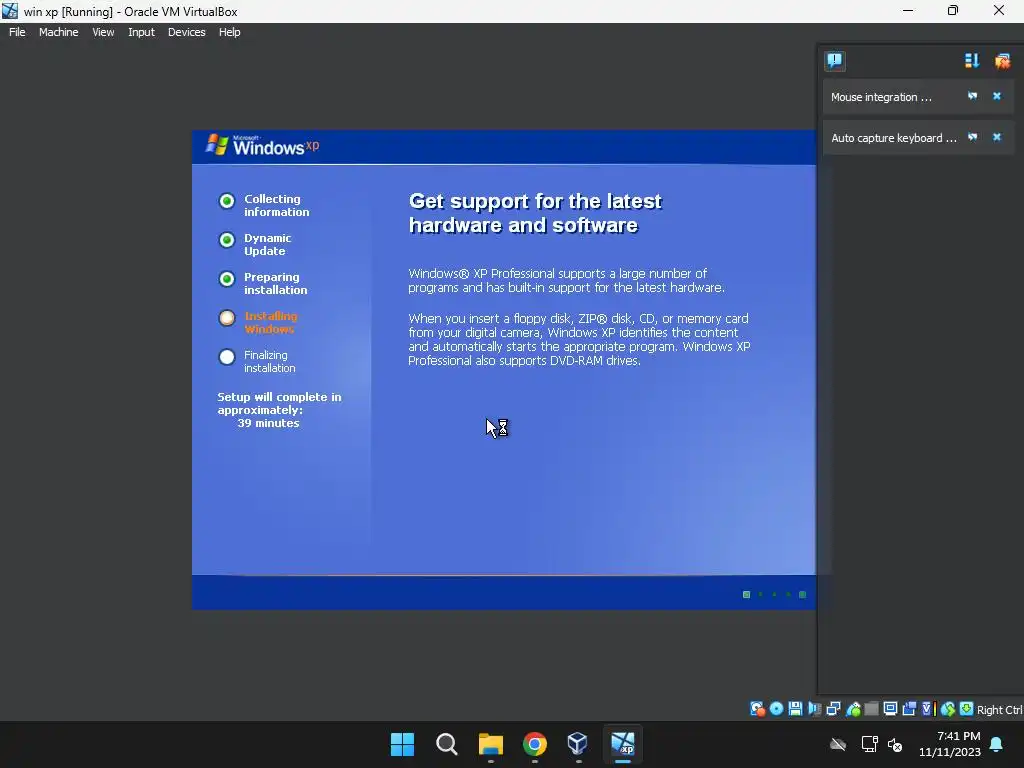Open Windows taskbar Search
The height and width of the screenshot is (768, 1024).
coord(447,744)
